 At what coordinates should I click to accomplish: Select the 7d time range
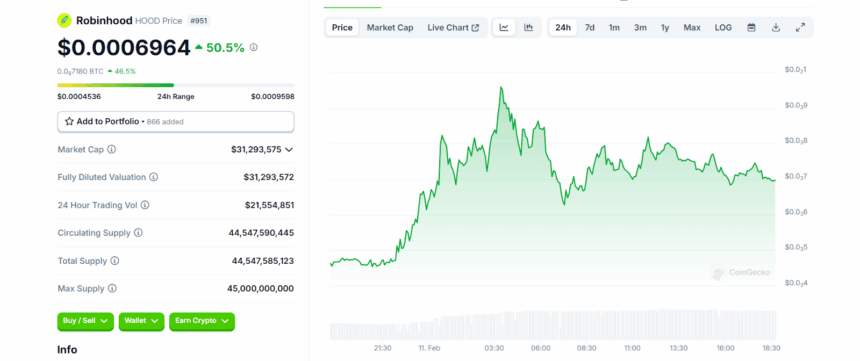click(x=590, y=27)
